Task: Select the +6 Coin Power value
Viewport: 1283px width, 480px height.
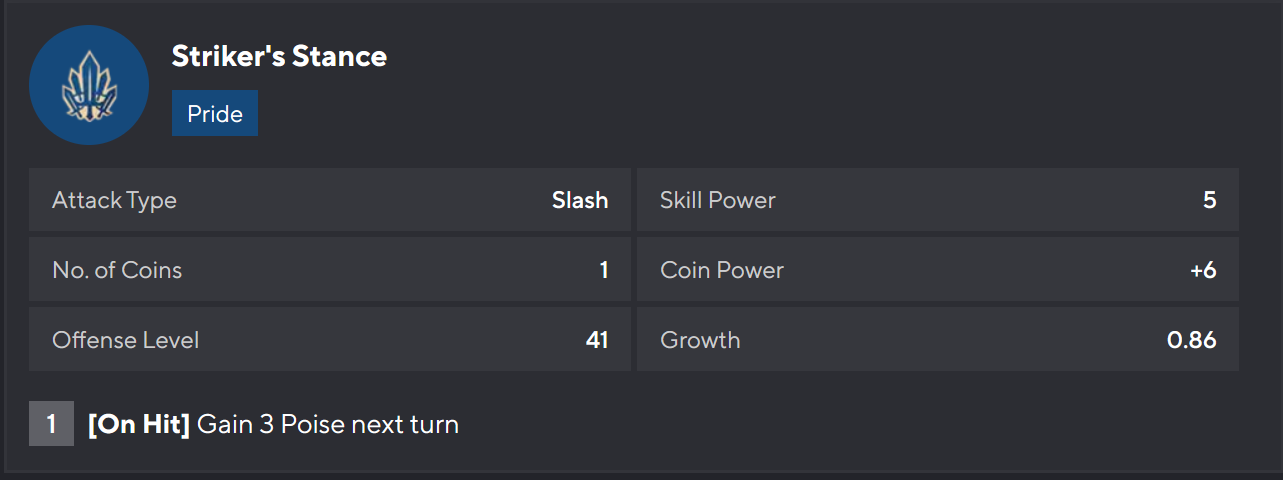Action: click(1203, 270)
